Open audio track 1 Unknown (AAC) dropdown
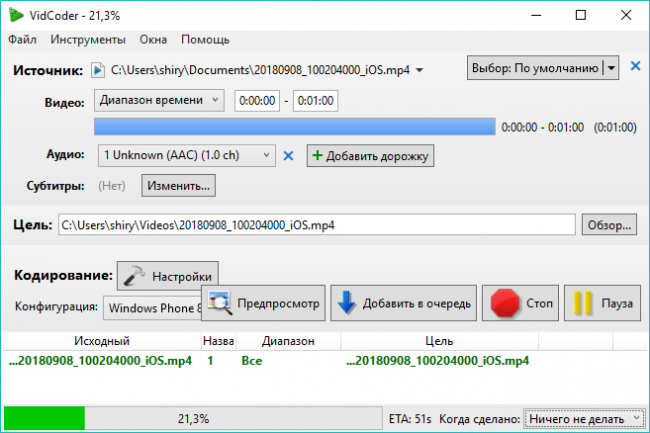 tap(187, 155)
